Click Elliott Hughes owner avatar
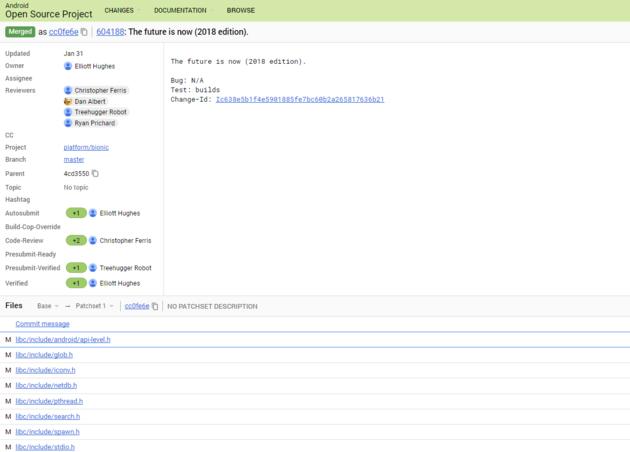630x452 pixels. 68,66
